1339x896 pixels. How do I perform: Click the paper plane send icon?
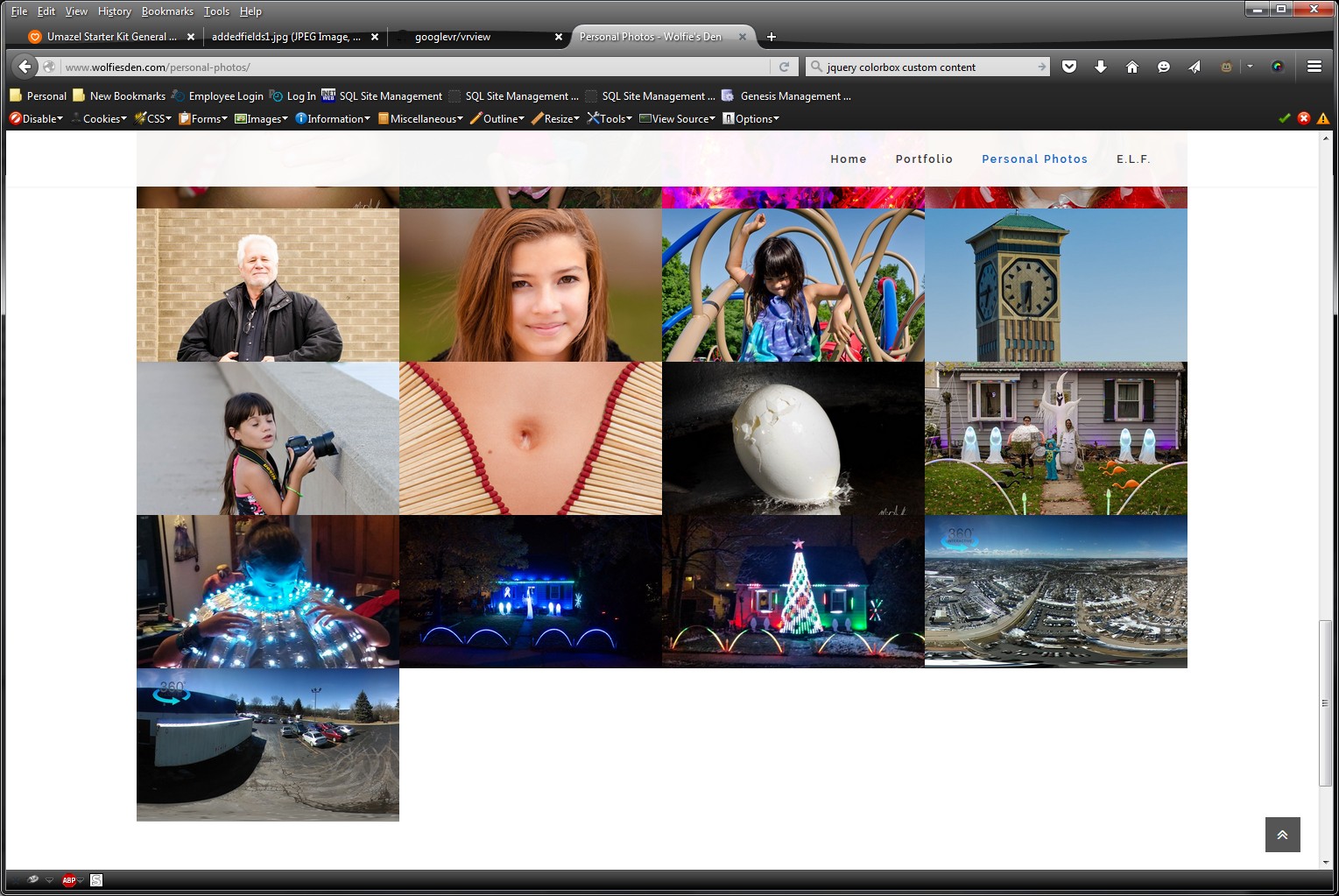1195,67
